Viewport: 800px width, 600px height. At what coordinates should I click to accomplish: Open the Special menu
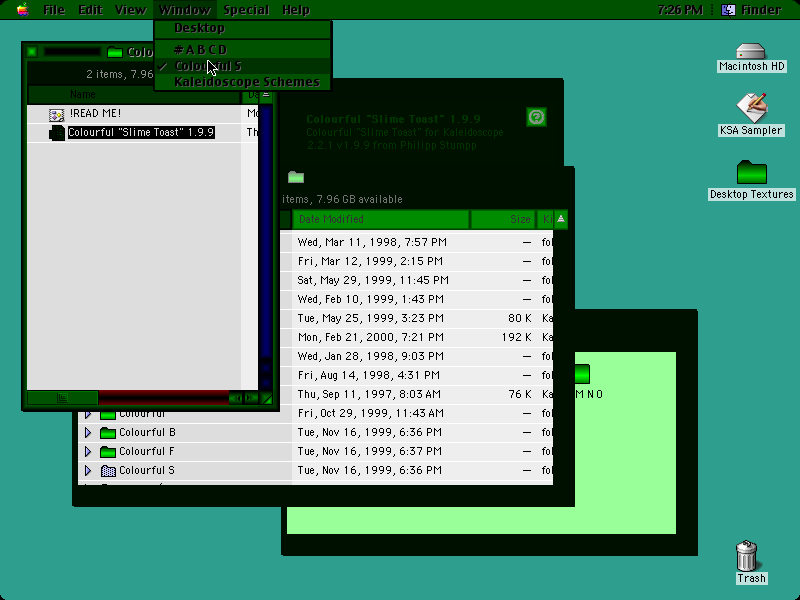[246, 10]
